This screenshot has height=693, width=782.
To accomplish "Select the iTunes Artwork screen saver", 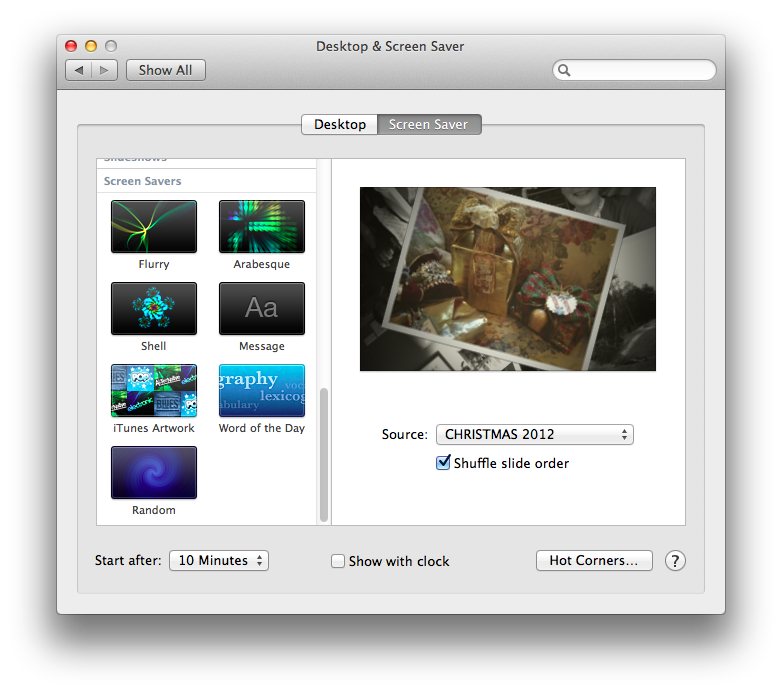I will 154,390.
